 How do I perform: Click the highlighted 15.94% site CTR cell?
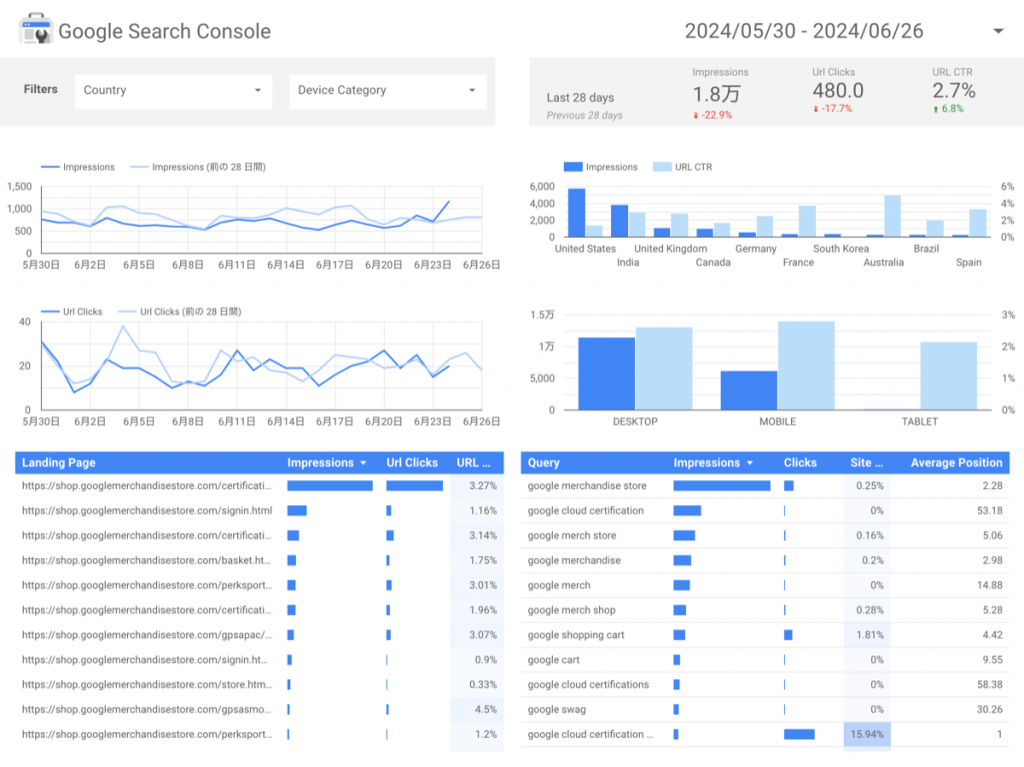click(x=867, y=734)
